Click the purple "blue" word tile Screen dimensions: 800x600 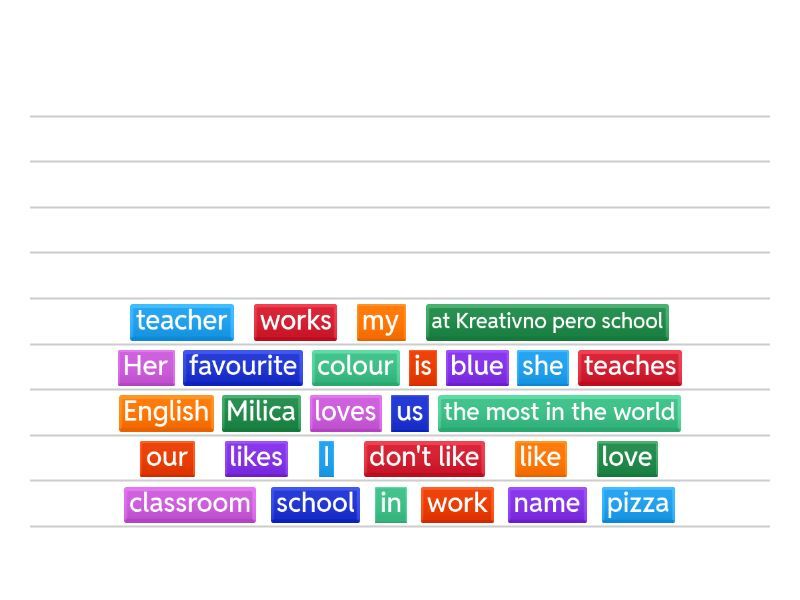coord(477,366)
